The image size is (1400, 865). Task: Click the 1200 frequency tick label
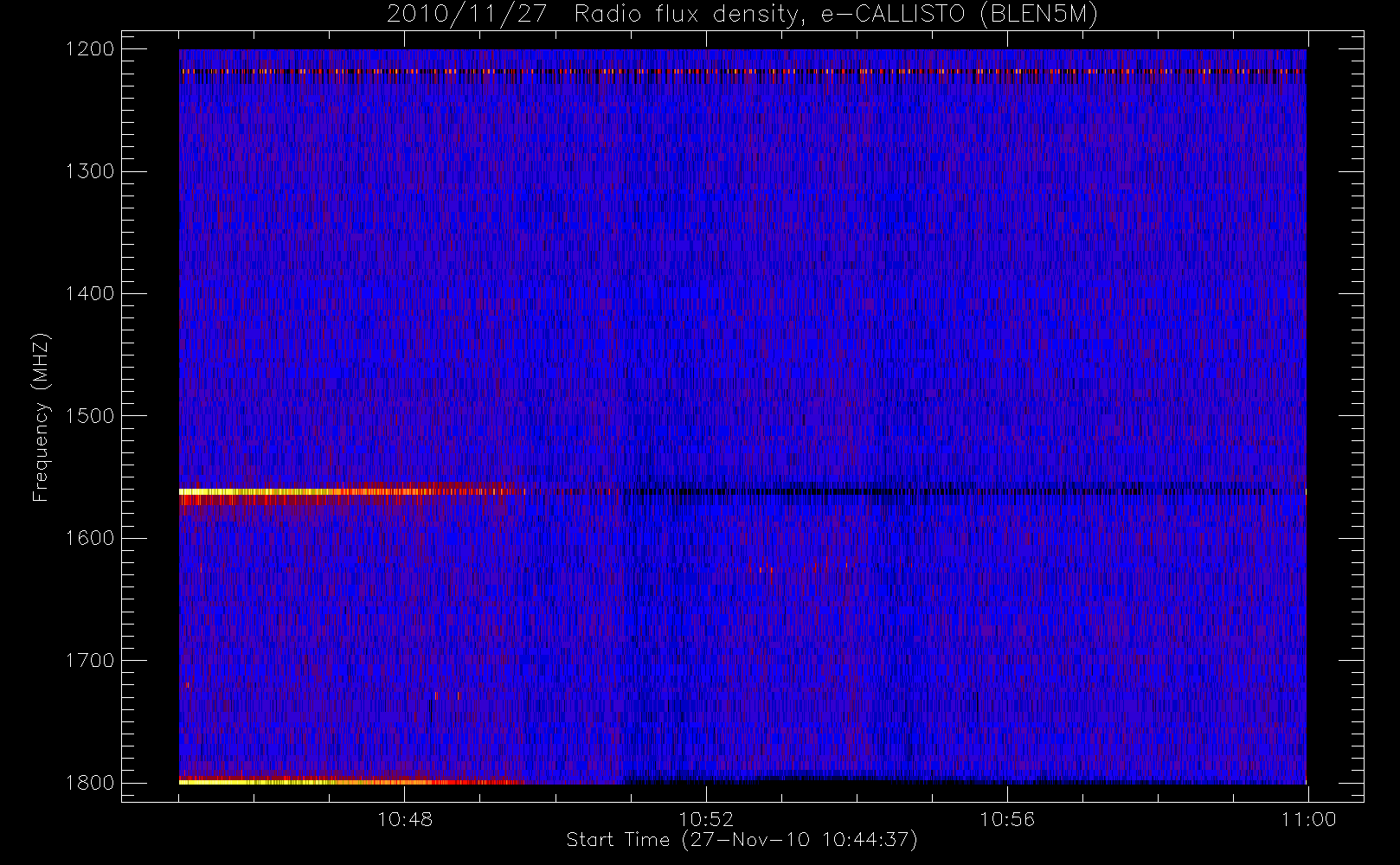(90, 49)
